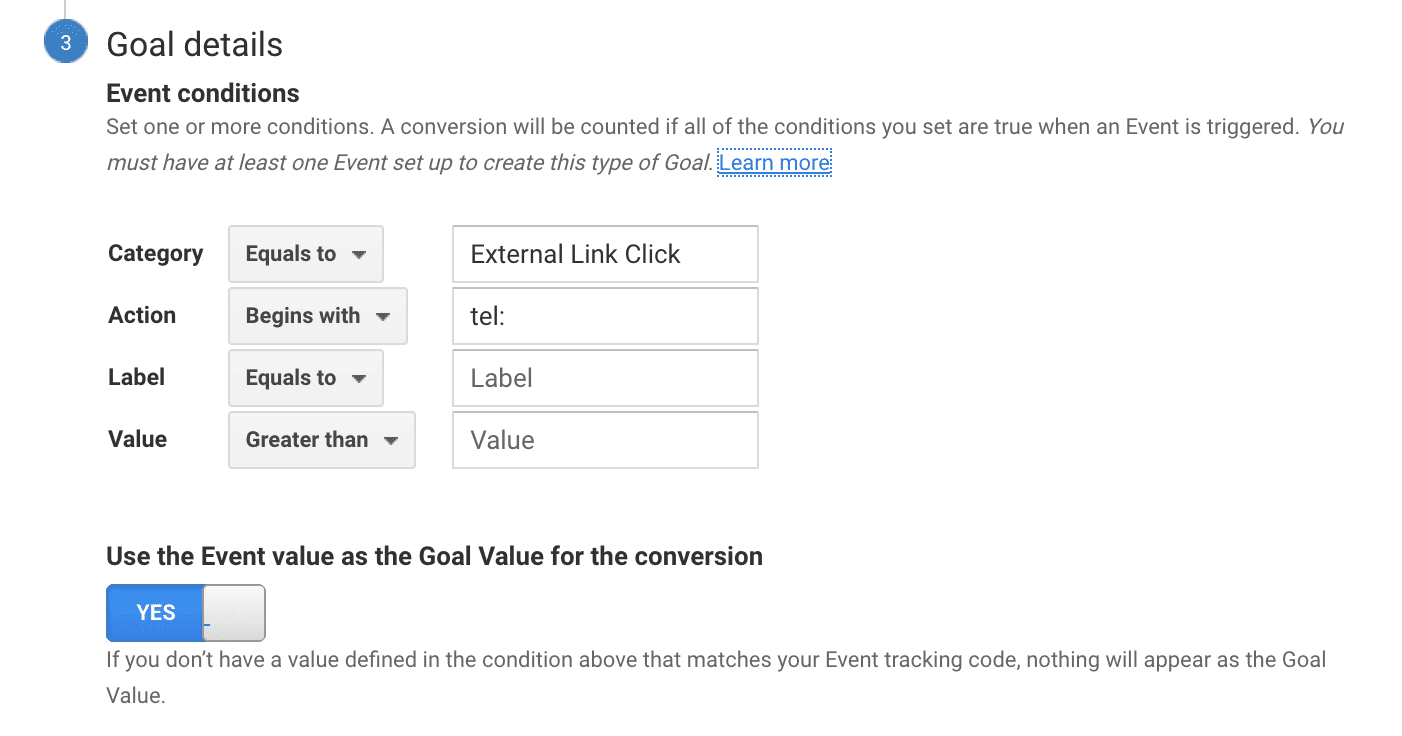Click the Goal Value help text below toggle

pyautogui.click(x=716, y=678)
